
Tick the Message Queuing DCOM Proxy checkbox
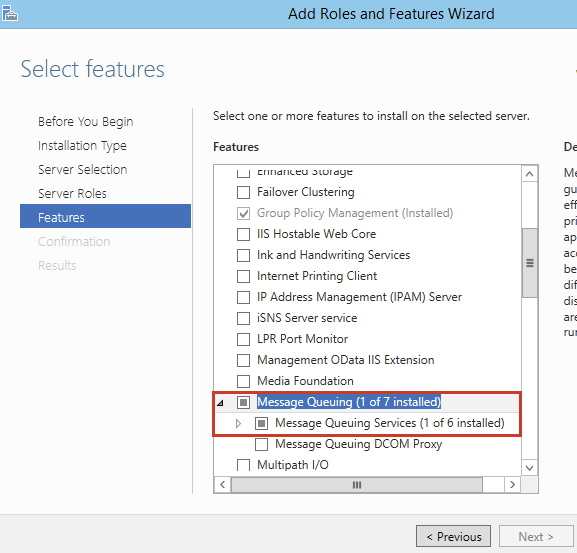pos(261,444)
